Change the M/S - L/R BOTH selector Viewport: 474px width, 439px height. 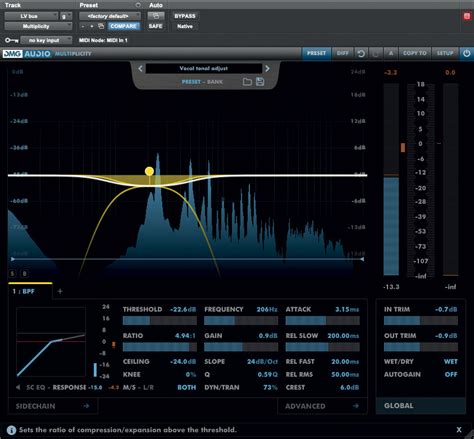(x=186, y=387)
